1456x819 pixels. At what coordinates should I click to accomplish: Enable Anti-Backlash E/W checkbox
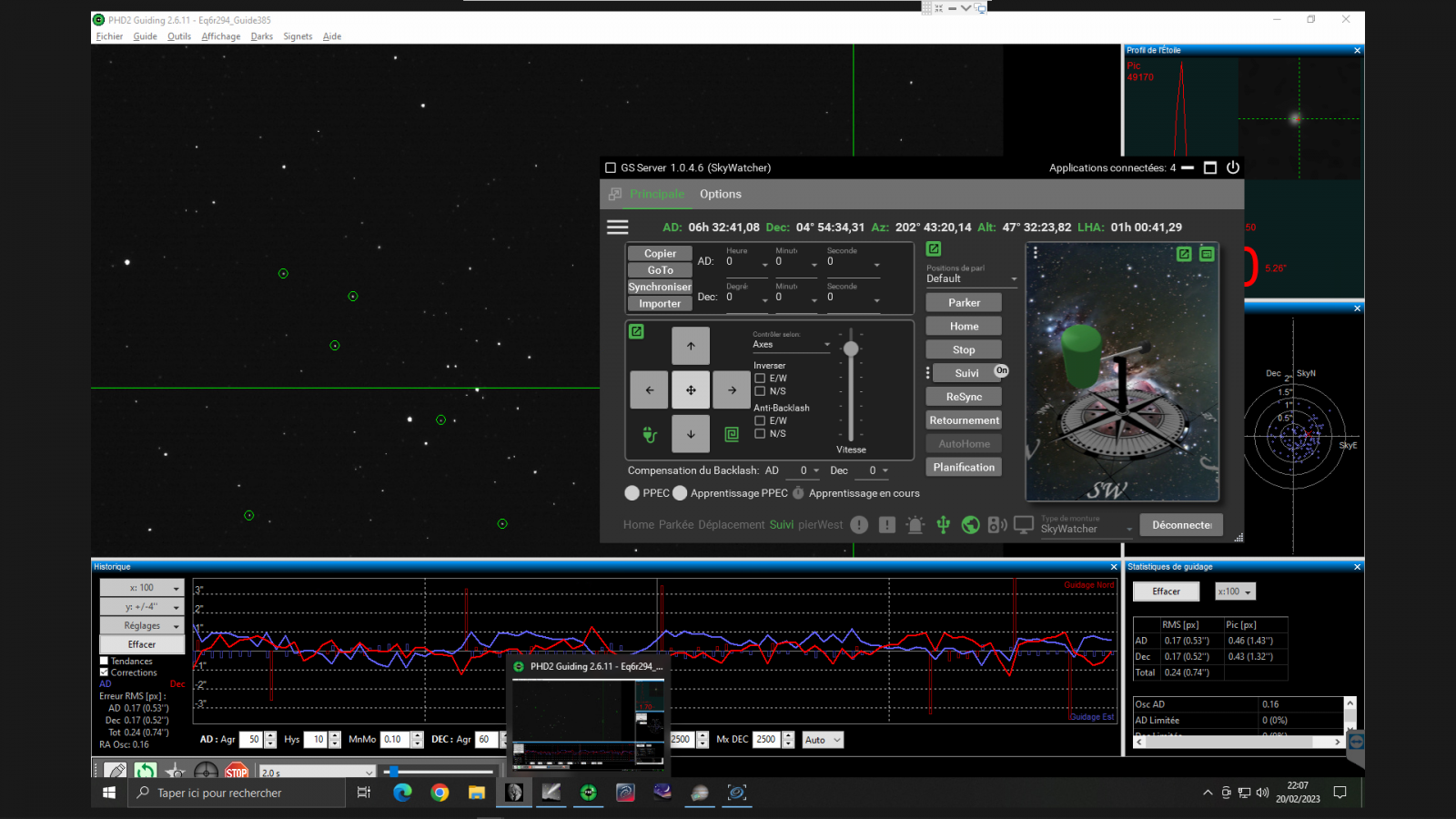pos(760,421)
